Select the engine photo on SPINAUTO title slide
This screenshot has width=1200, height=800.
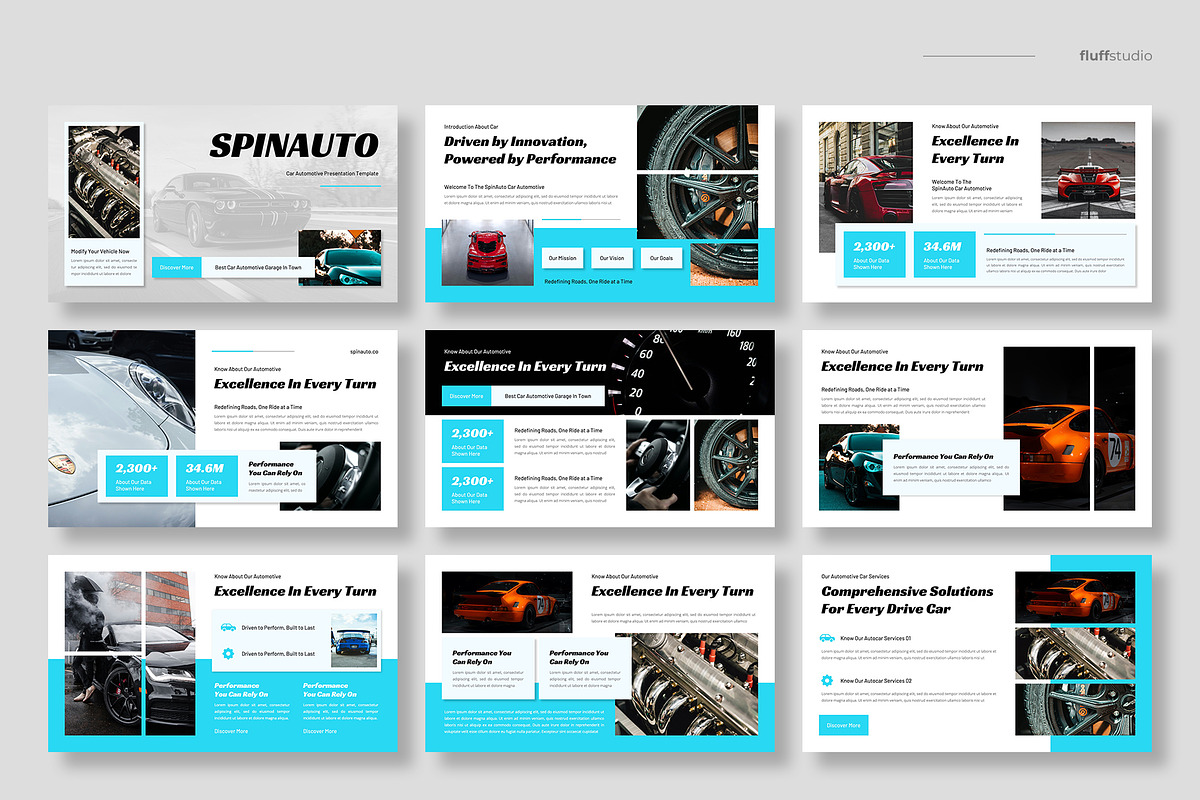104,181
